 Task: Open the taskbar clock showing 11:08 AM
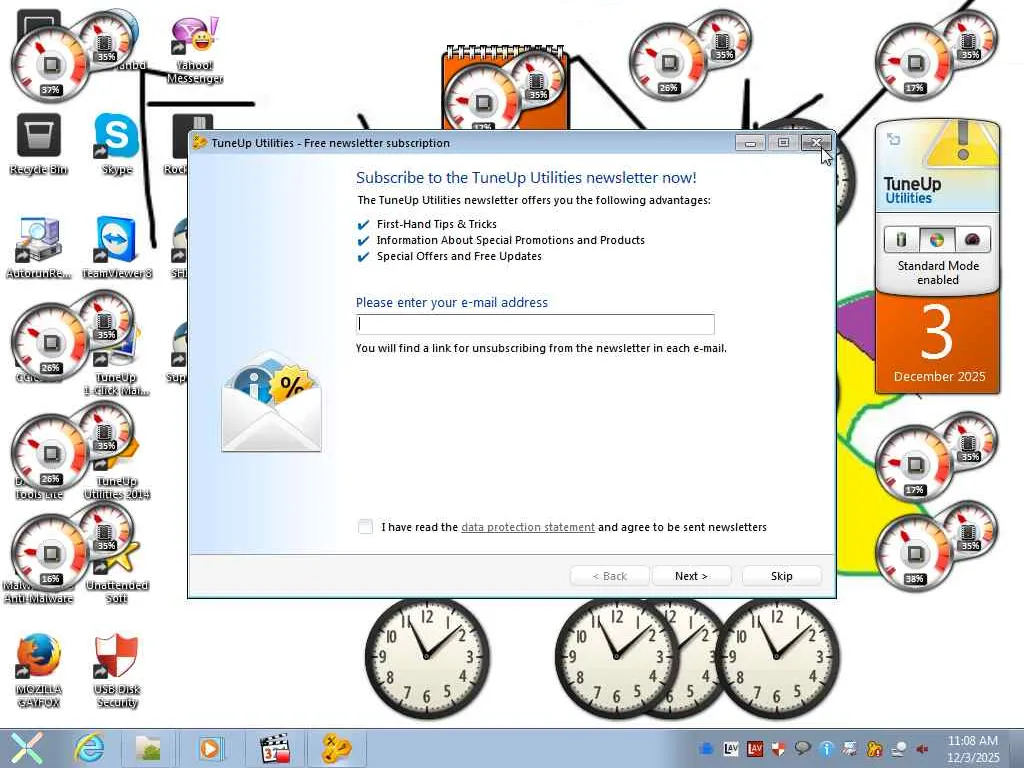pyautogui.click(x=972, y=748)
